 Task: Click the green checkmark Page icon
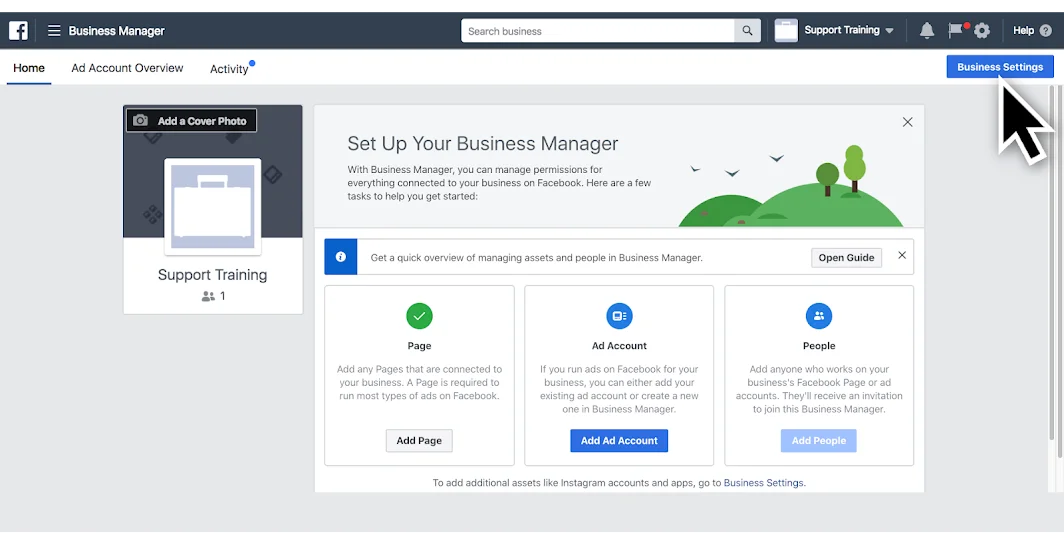click(419, 316)
